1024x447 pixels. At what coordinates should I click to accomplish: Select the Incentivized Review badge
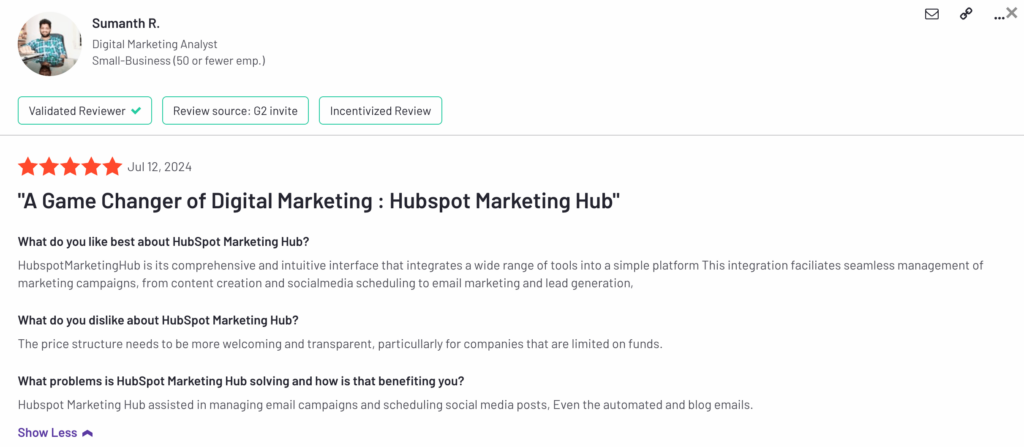380,110
